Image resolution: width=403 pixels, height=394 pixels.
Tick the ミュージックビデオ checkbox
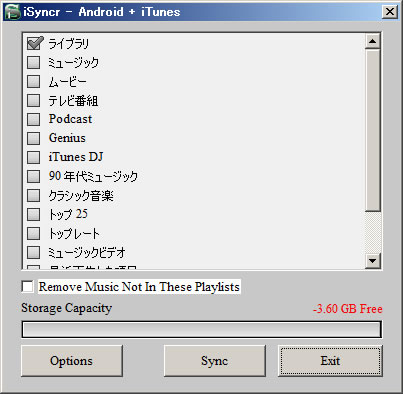[x=34, y=252]
